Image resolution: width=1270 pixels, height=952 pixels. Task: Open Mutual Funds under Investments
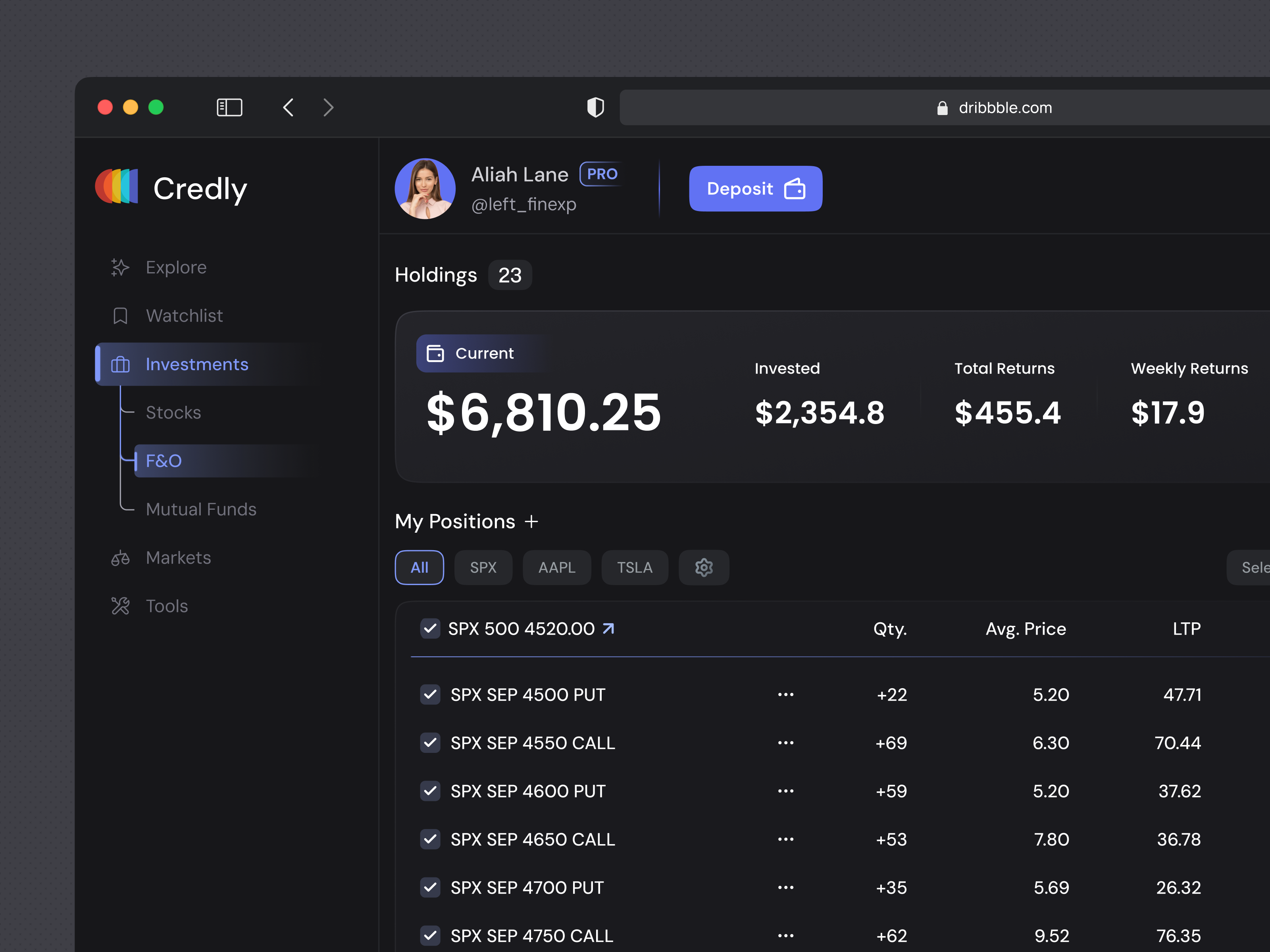point(201,509)
